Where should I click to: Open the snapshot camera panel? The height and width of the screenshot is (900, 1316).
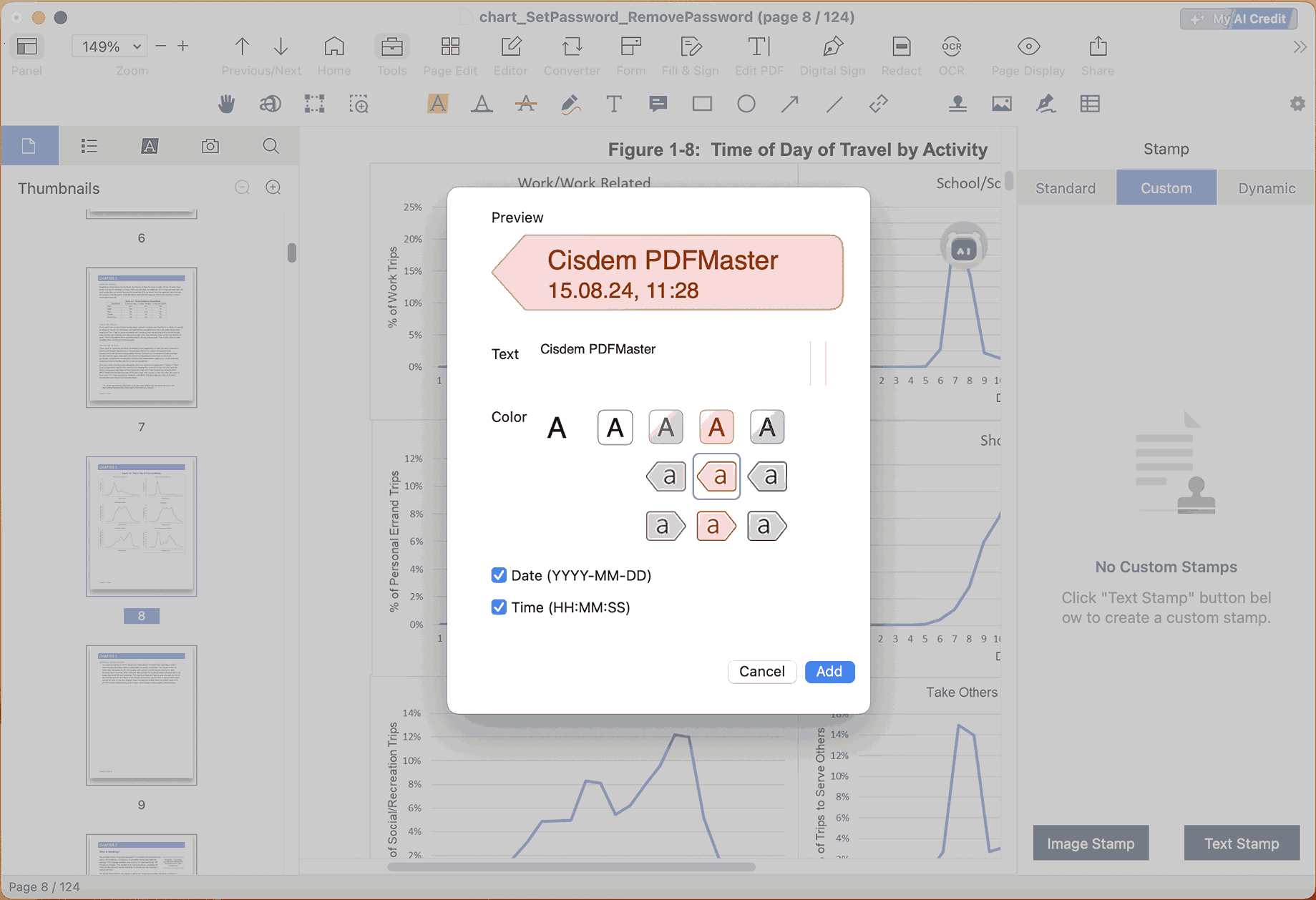pyautogui.click(x=210, y=146)
